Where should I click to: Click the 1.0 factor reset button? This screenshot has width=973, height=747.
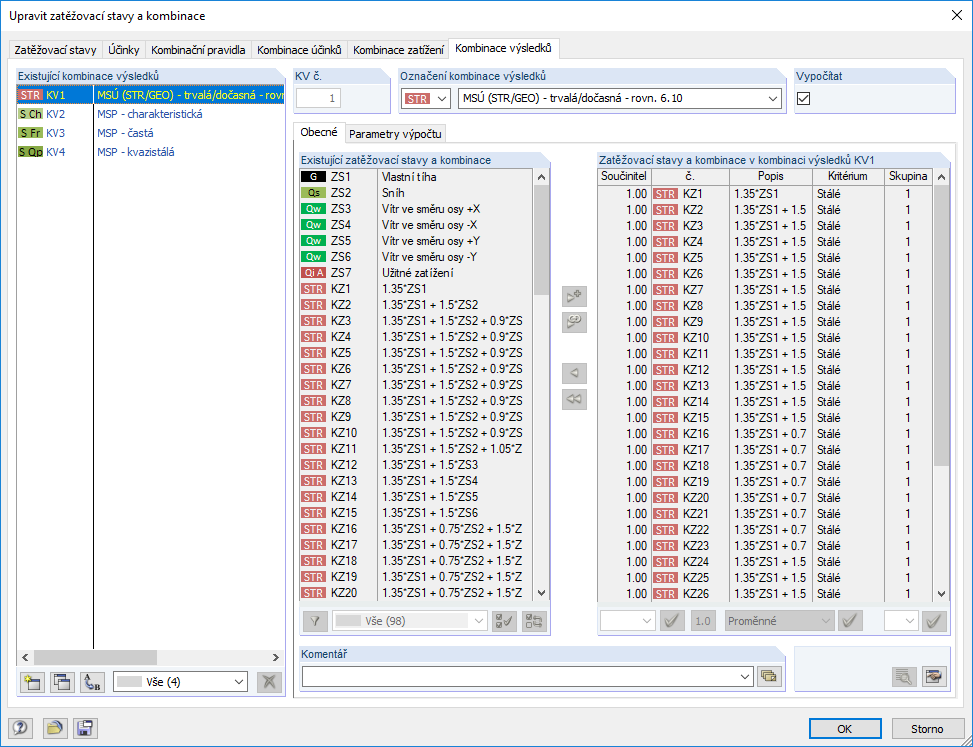click(x=702, y=621)
